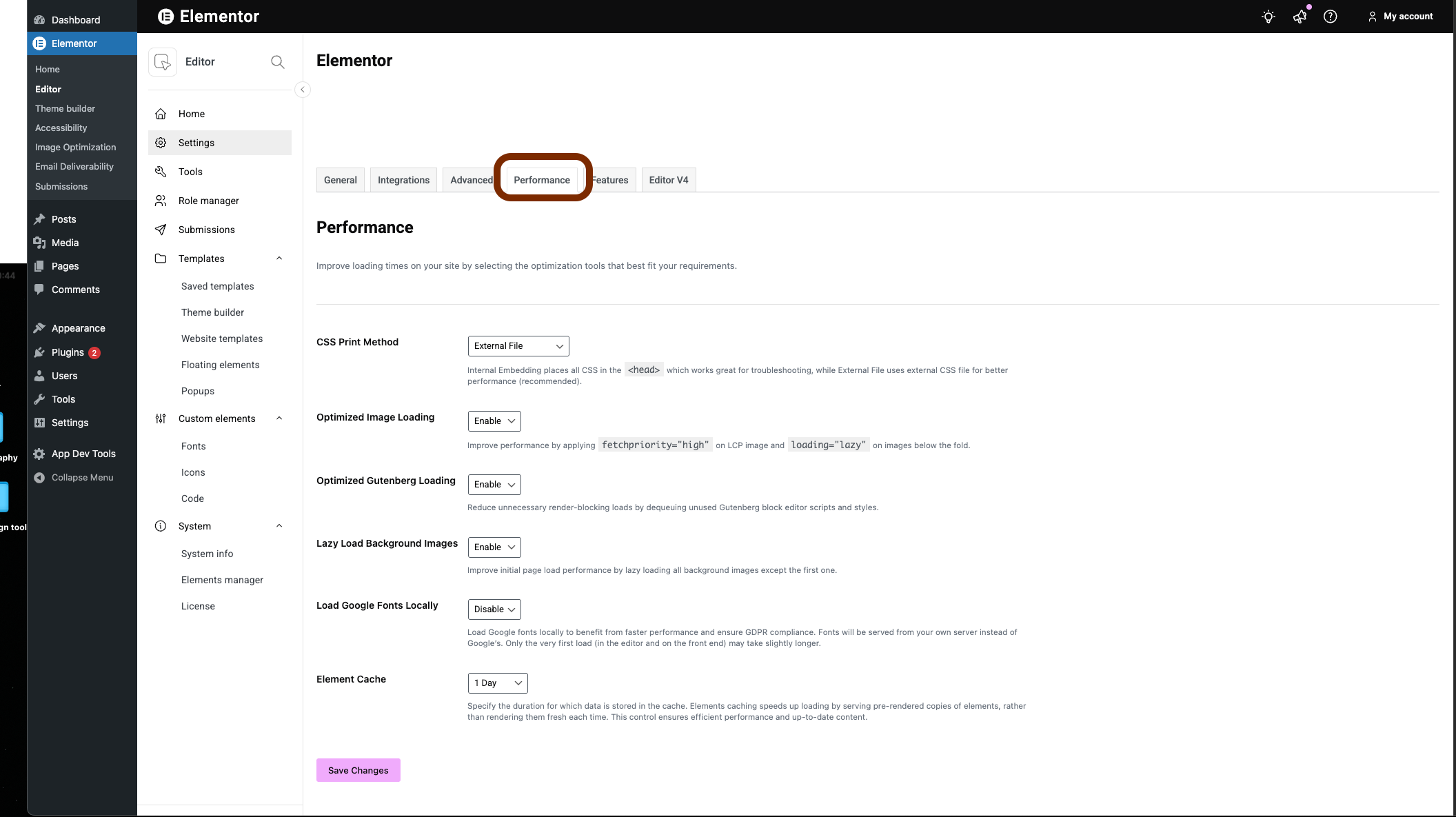Click the Save Changes button
The height and width of the screenshot is (817, 1456).
(x=358, y=770)
